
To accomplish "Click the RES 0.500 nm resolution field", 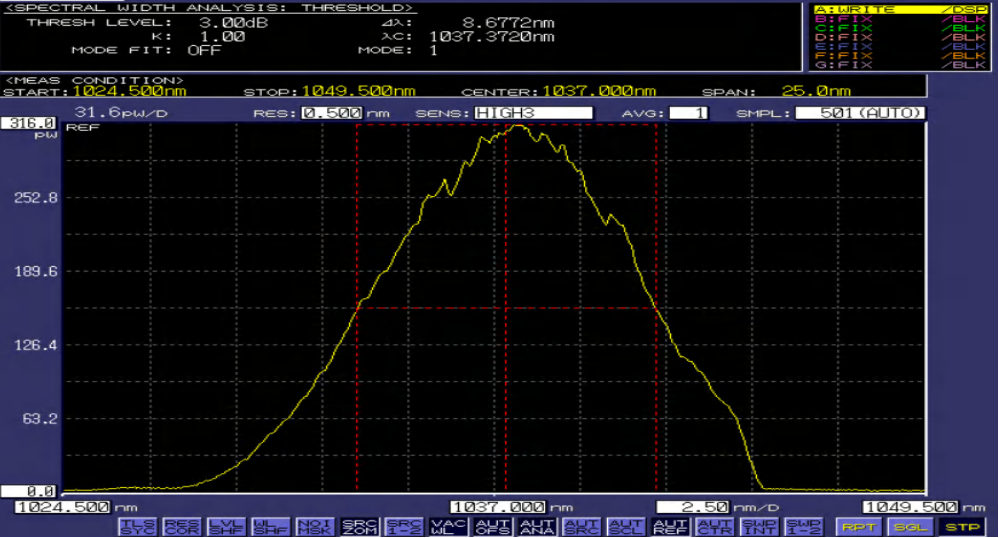I will pos(331,113).
